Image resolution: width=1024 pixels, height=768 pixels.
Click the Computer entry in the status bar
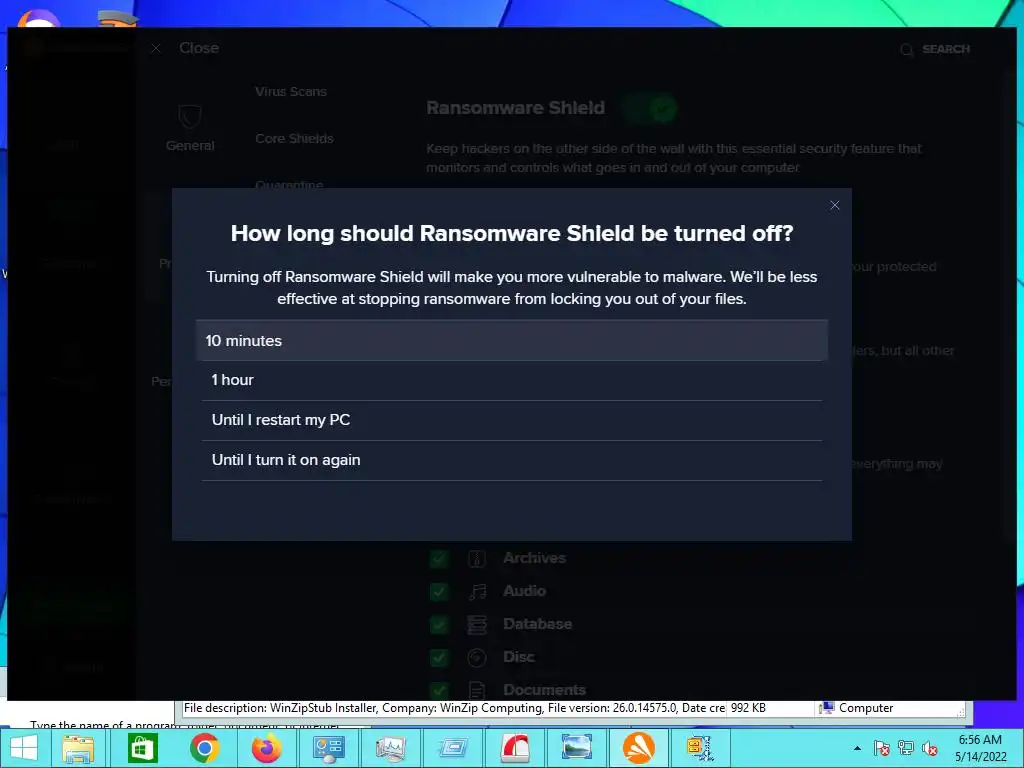click(x=857, y=708)
